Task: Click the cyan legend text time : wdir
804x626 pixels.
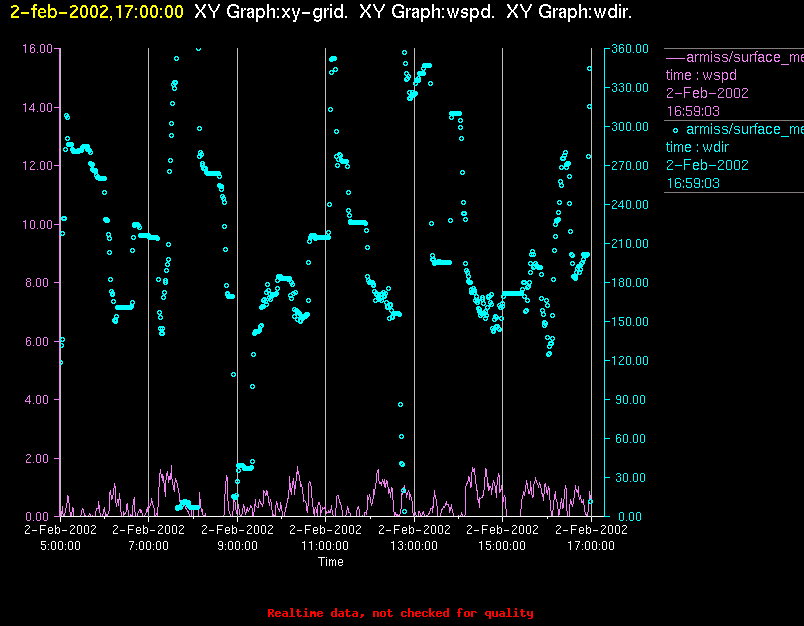Action: point(697,147)
